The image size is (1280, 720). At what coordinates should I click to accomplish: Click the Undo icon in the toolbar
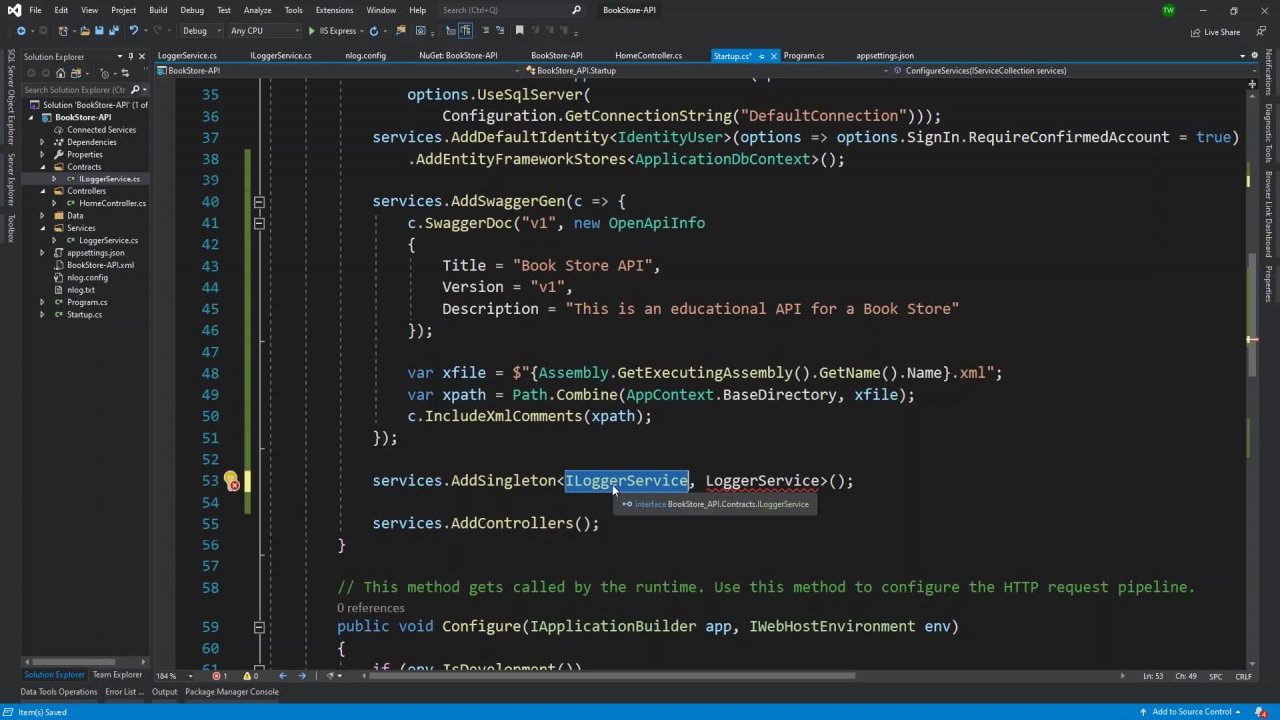pyautogui.click(x=133, y=31)
